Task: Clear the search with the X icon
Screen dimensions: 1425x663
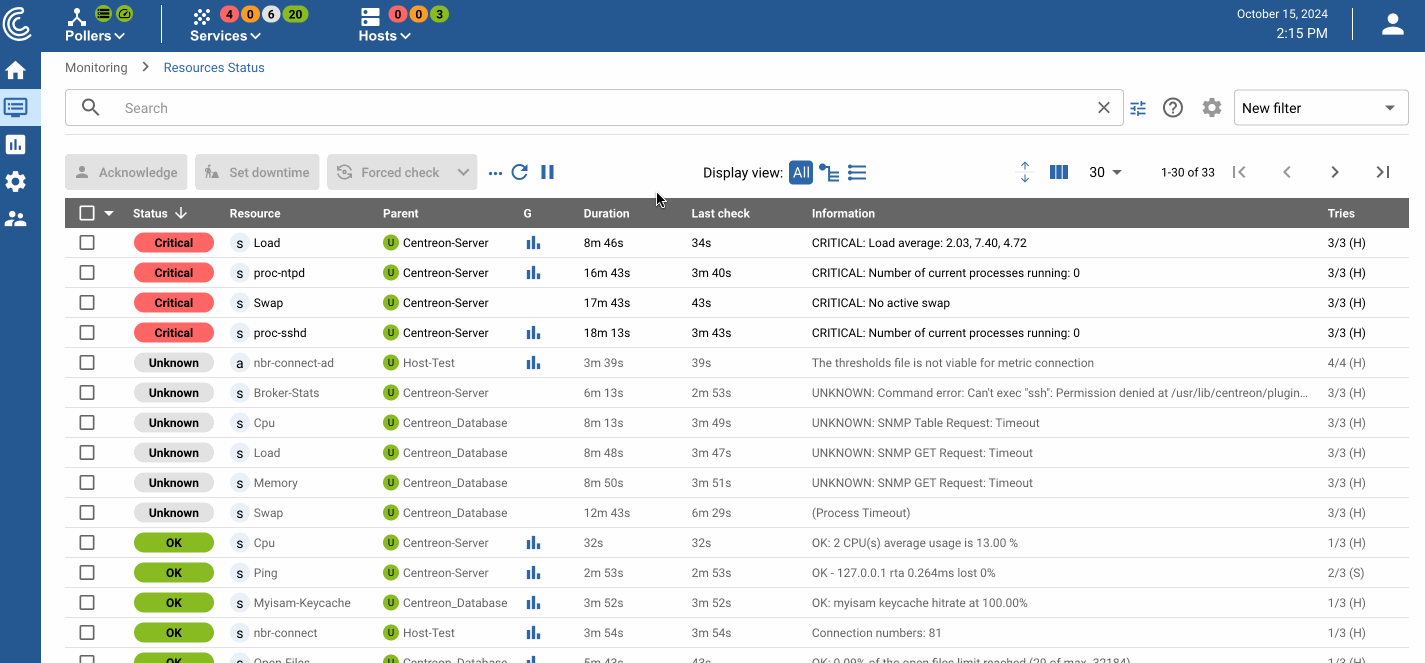Action: coord(1104,108)
